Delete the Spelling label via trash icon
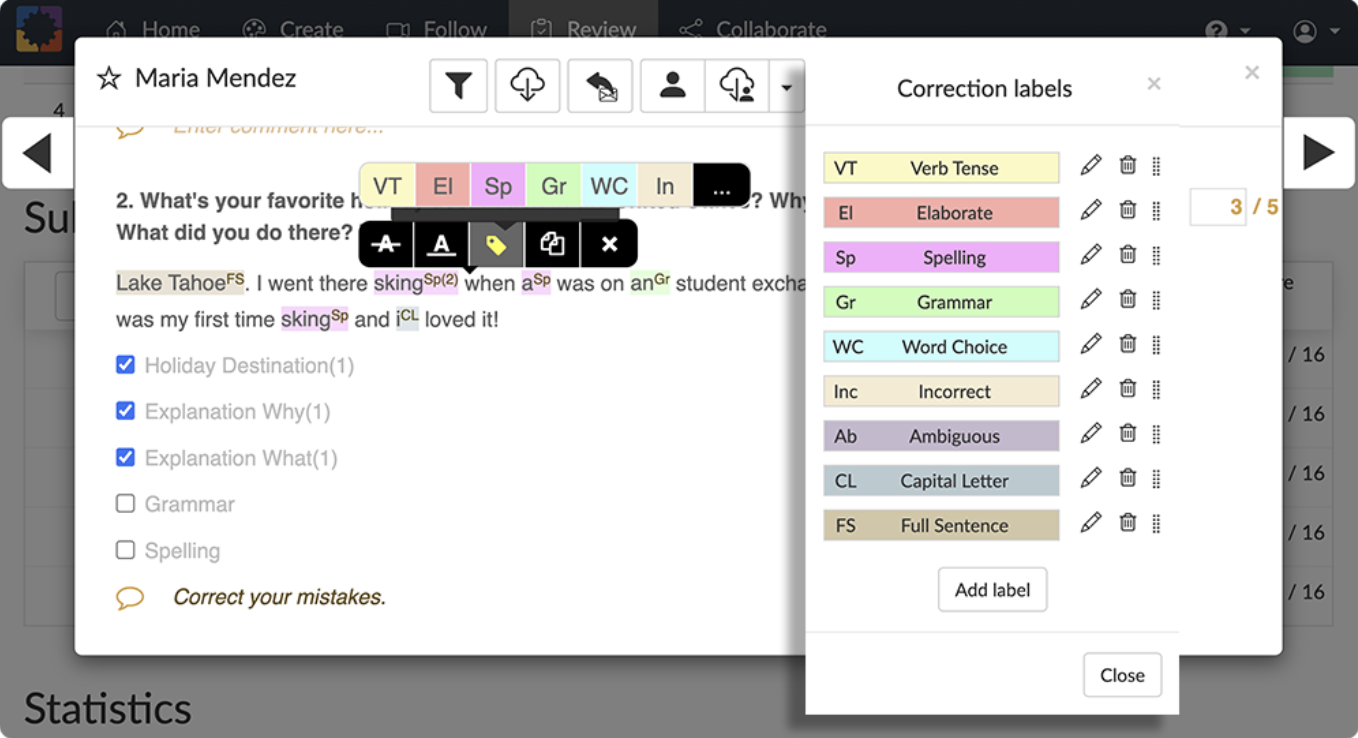 click(1128, 255)
